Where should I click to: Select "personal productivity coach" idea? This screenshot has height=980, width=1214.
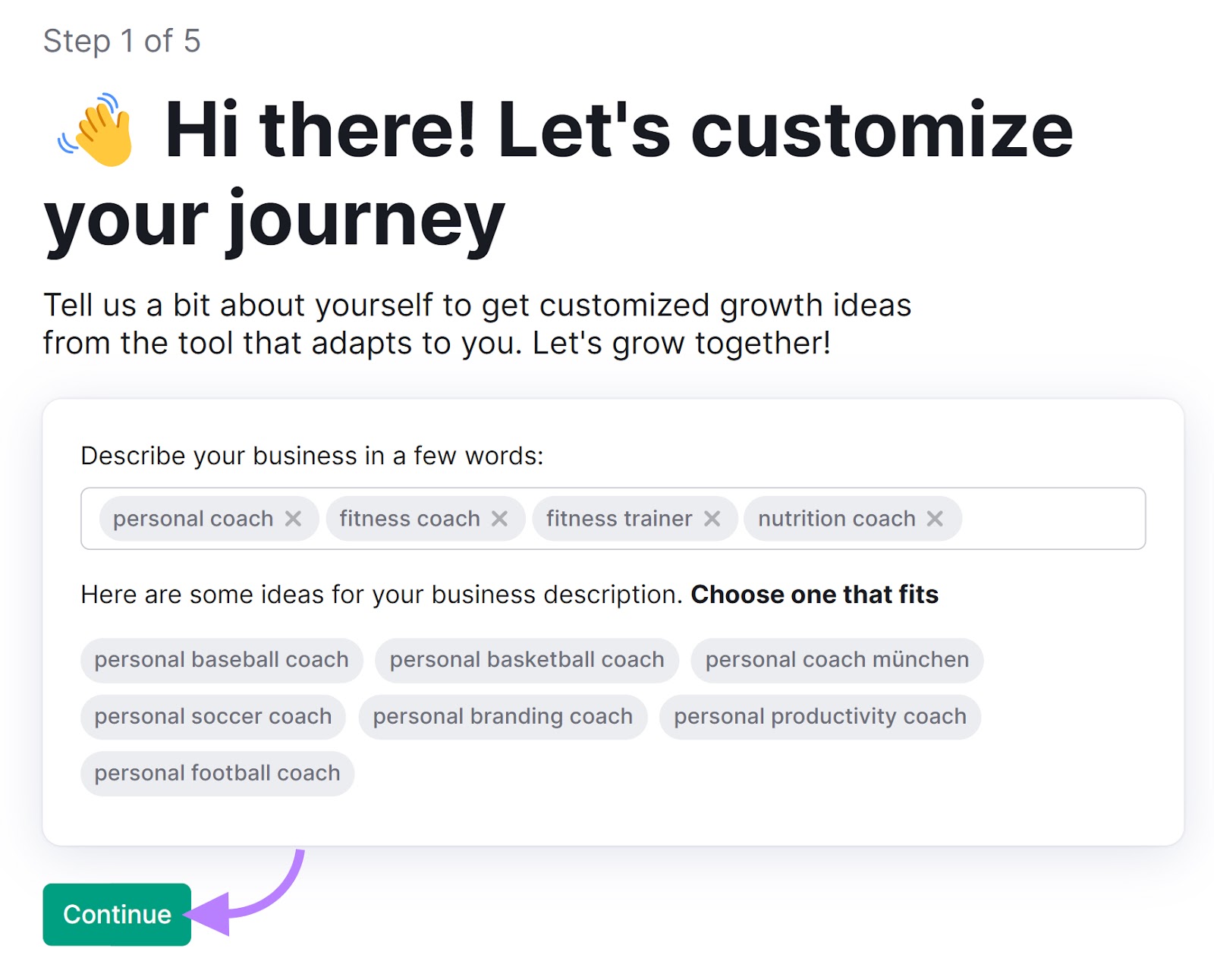coord(819,716)
